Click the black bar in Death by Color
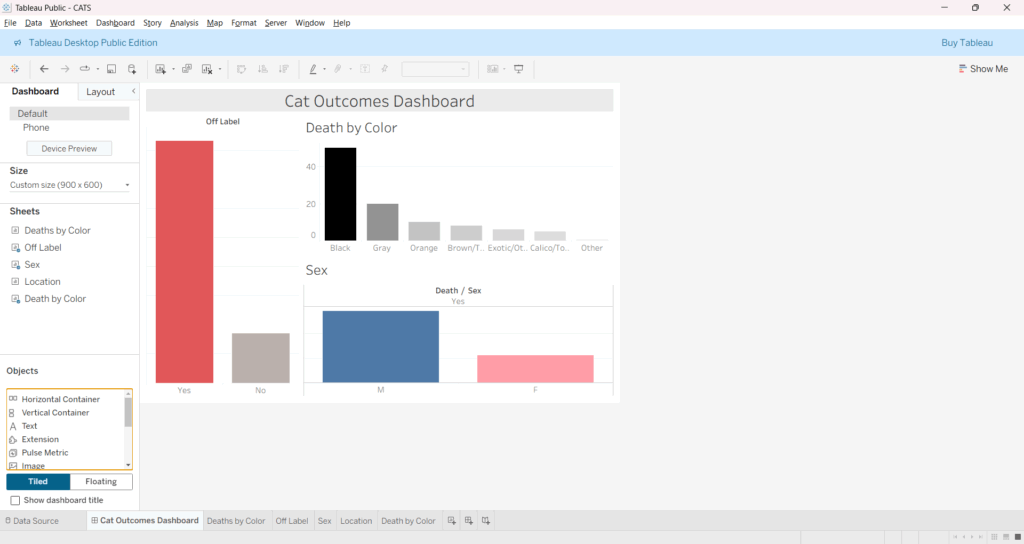 tap(340, 194)
